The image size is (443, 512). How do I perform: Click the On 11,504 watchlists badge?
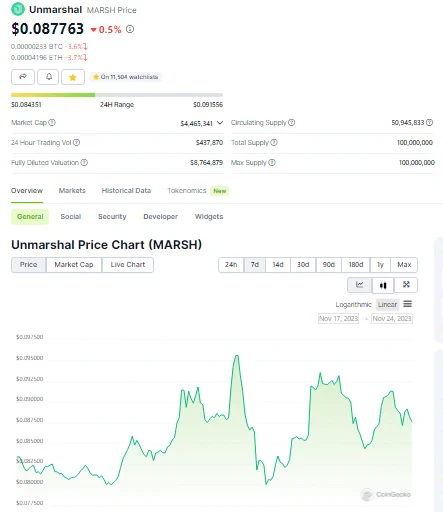tap(126, 77)
